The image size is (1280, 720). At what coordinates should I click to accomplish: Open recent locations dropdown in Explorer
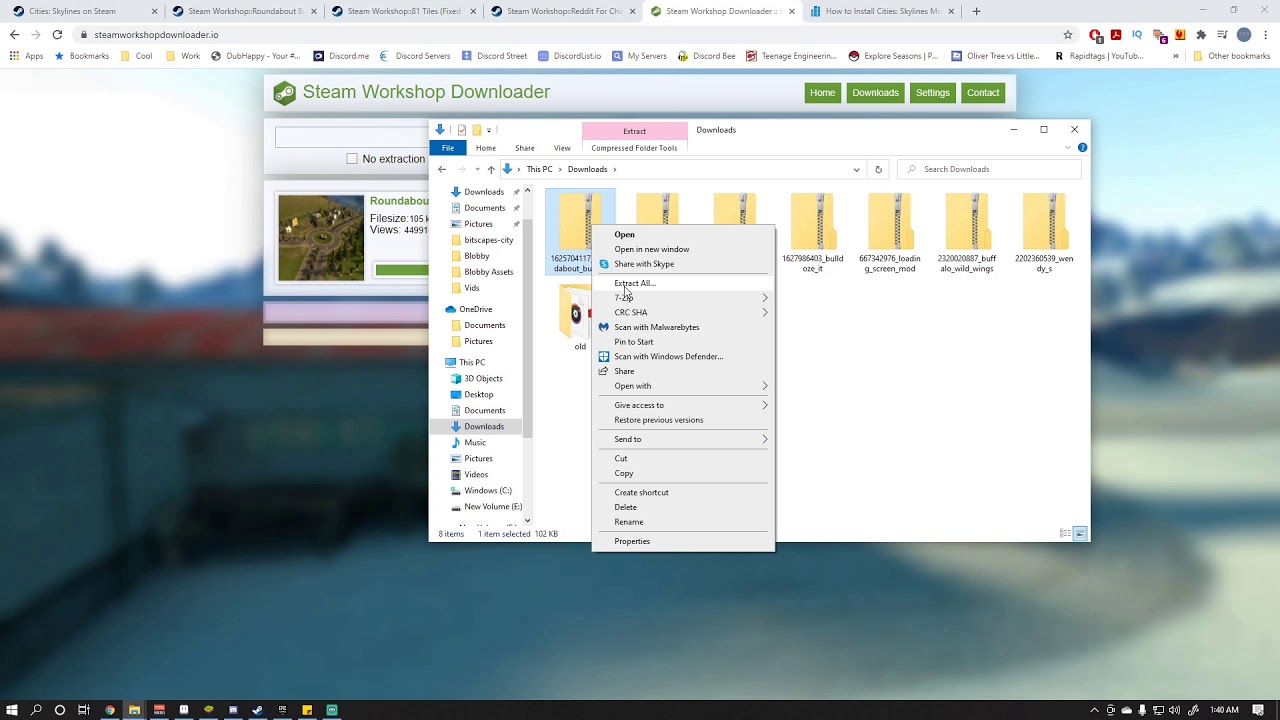point(477,169)
